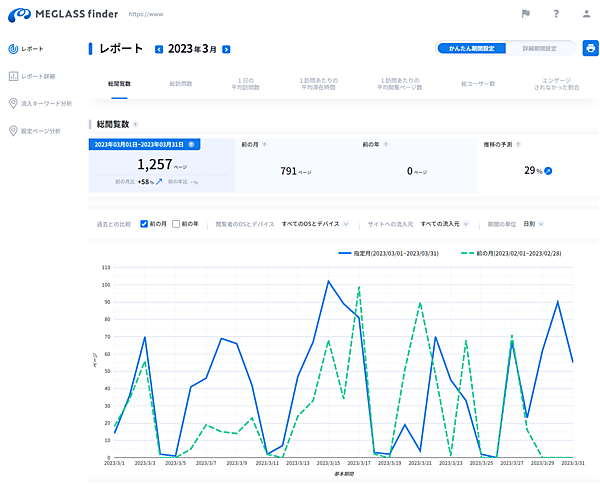Open help via the question mark icon
Viewport: 600px width, 500px height.
point(556,14)
